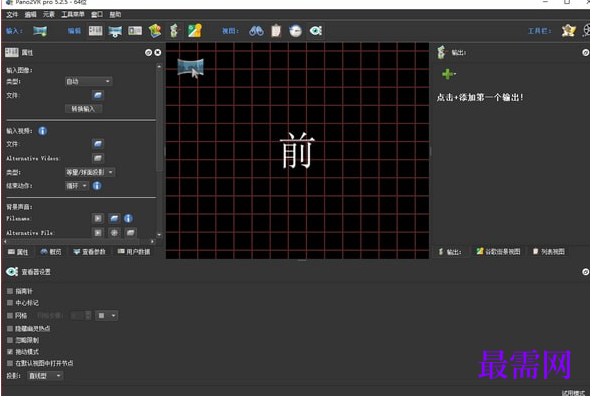
Task: Open the Google Maps toolbar icon
Action: (195, 31)
